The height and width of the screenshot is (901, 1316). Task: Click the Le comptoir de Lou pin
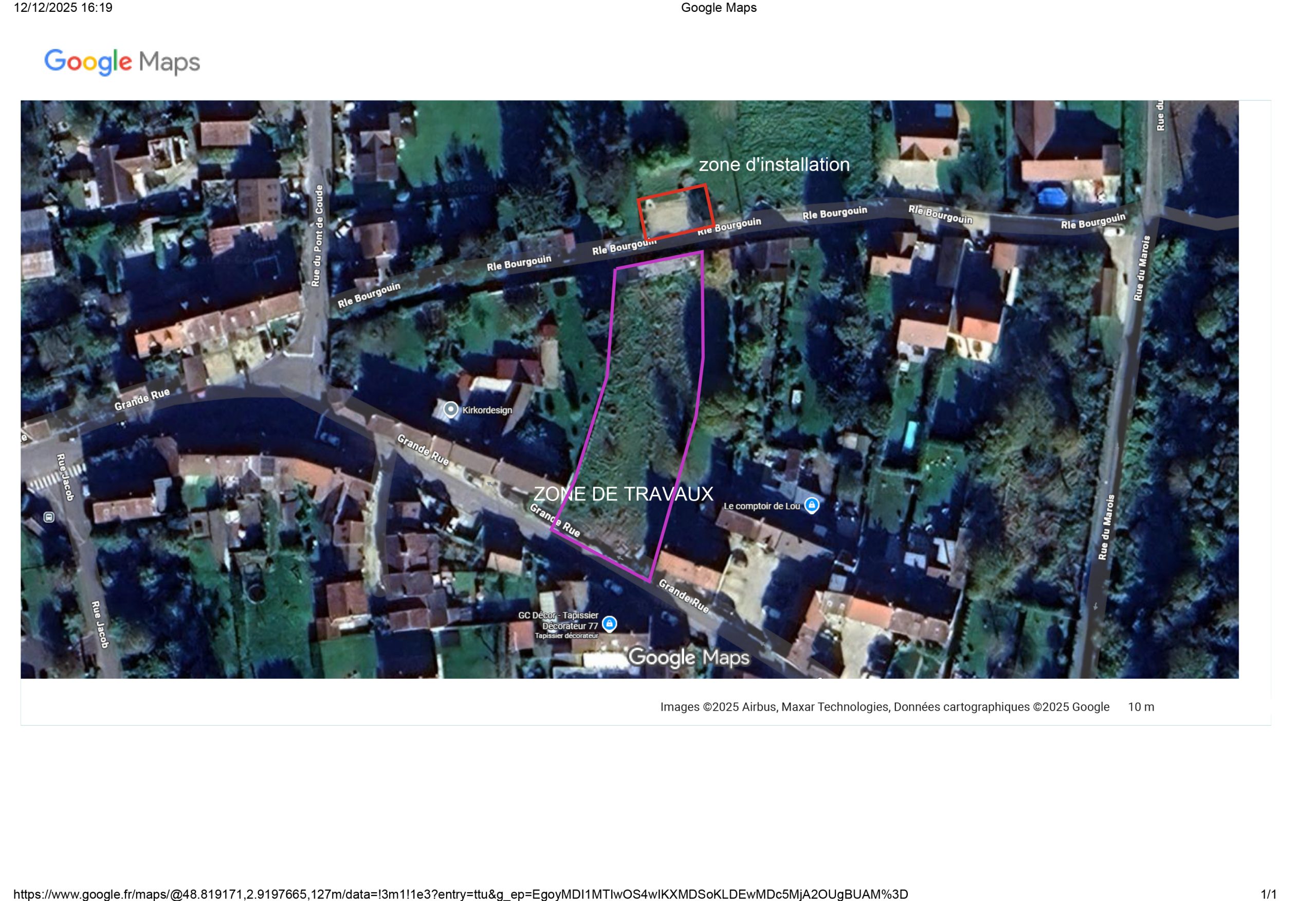pos(812,505)
